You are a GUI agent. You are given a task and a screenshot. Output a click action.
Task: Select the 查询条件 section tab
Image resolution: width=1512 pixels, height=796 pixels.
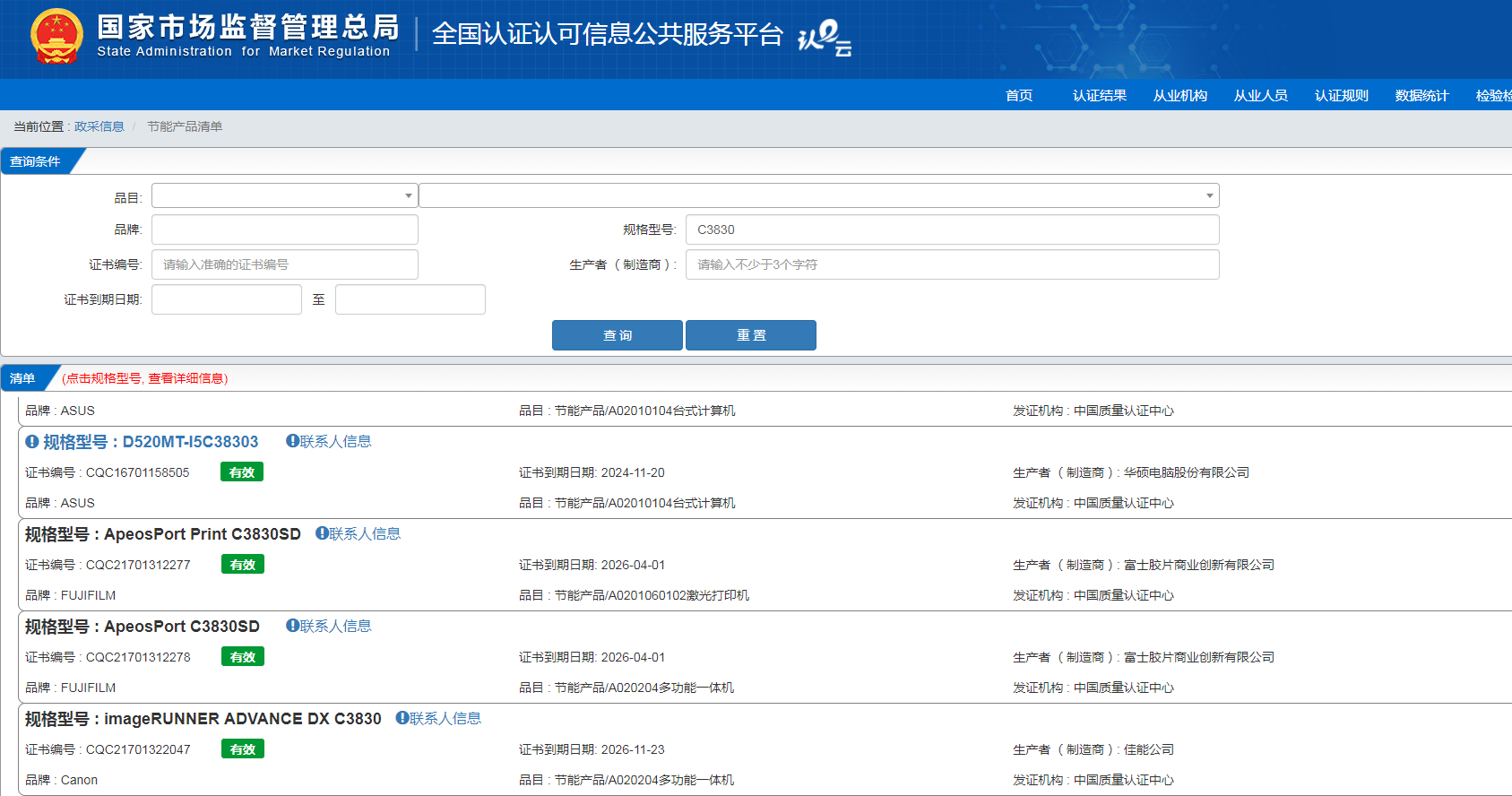[36, 161]
